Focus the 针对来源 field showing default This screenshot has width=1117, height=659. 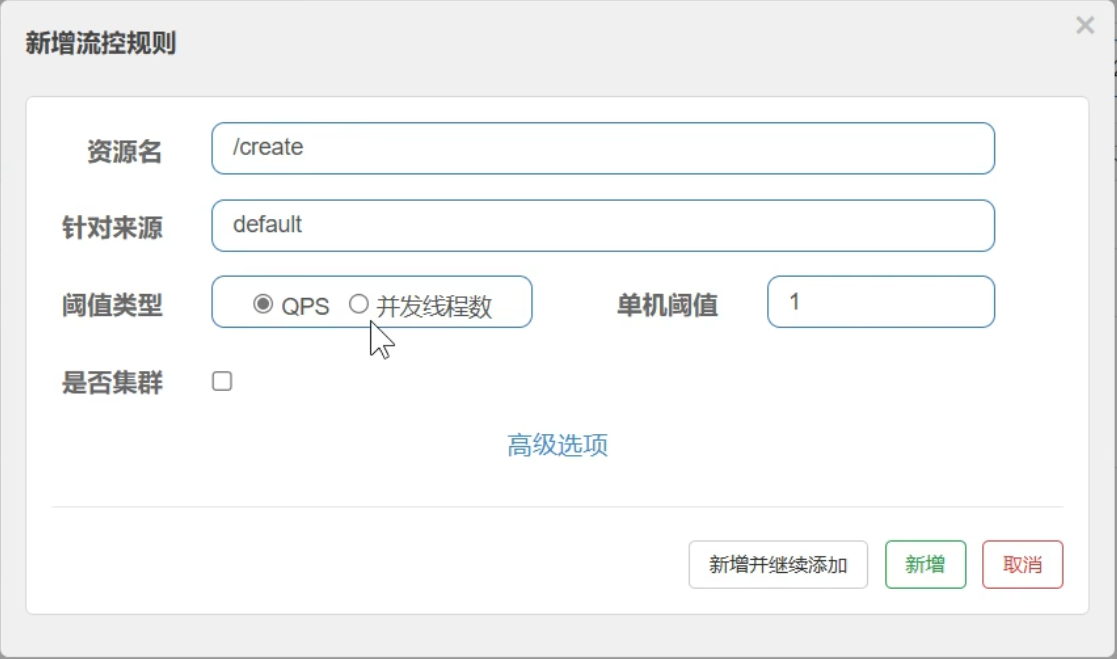[603, 225]
